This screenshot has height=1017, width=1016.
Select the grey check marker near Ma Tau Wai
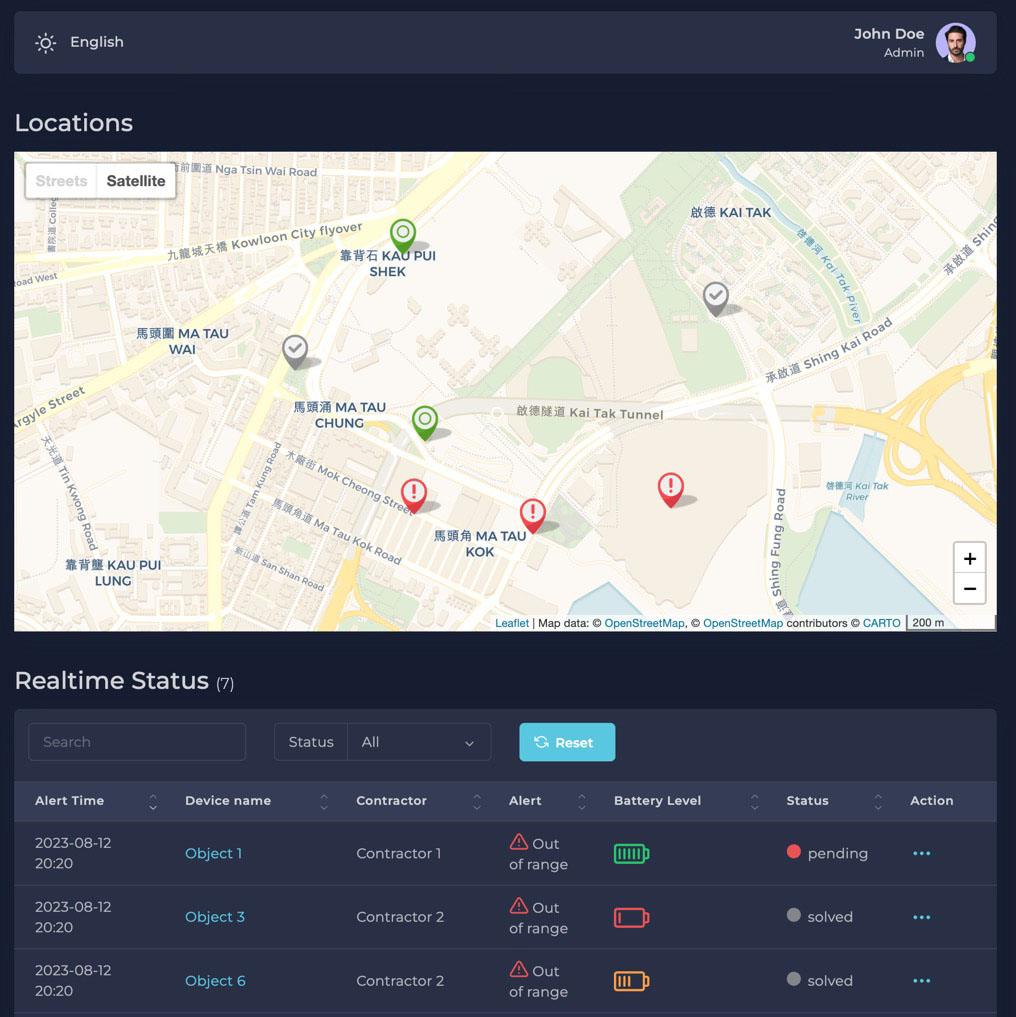295,352
